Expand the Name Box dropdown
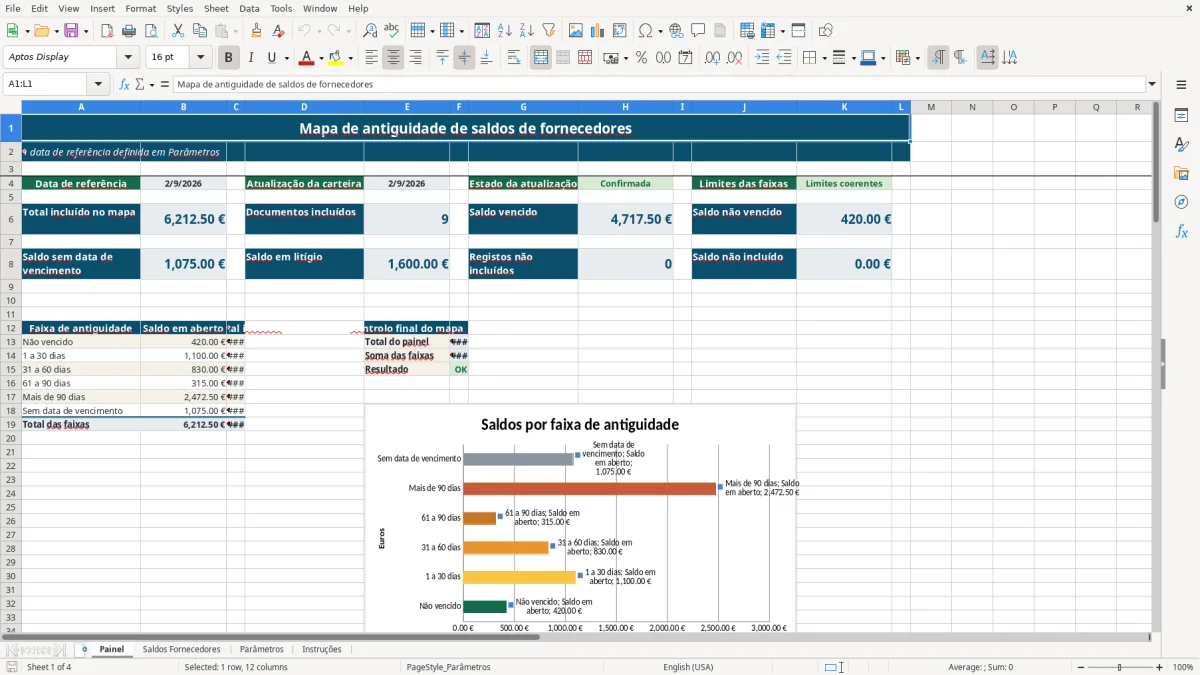 pos(98,84)
